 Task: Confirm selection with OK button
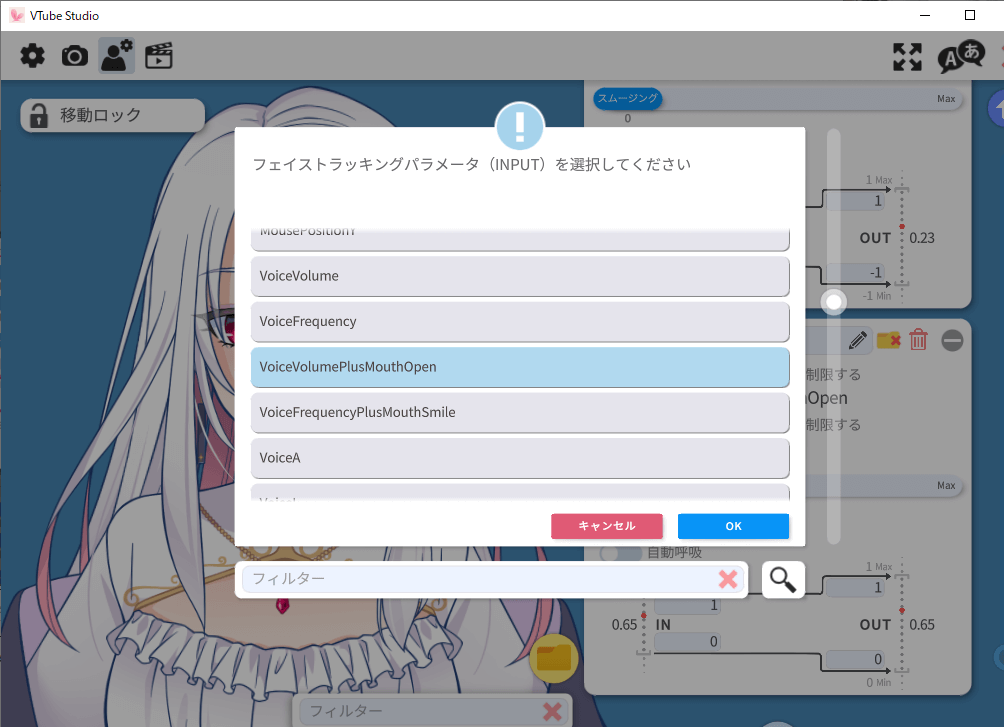733,526
